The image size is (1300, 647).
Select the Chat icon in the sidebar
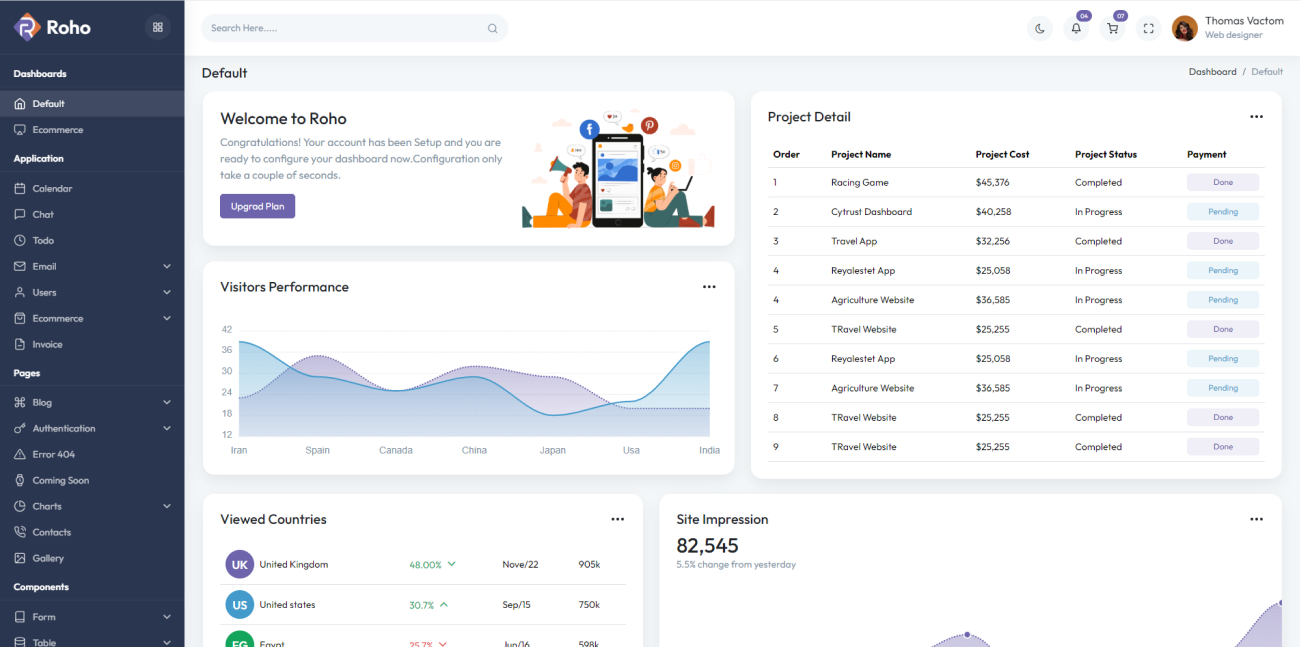point(21,214)
